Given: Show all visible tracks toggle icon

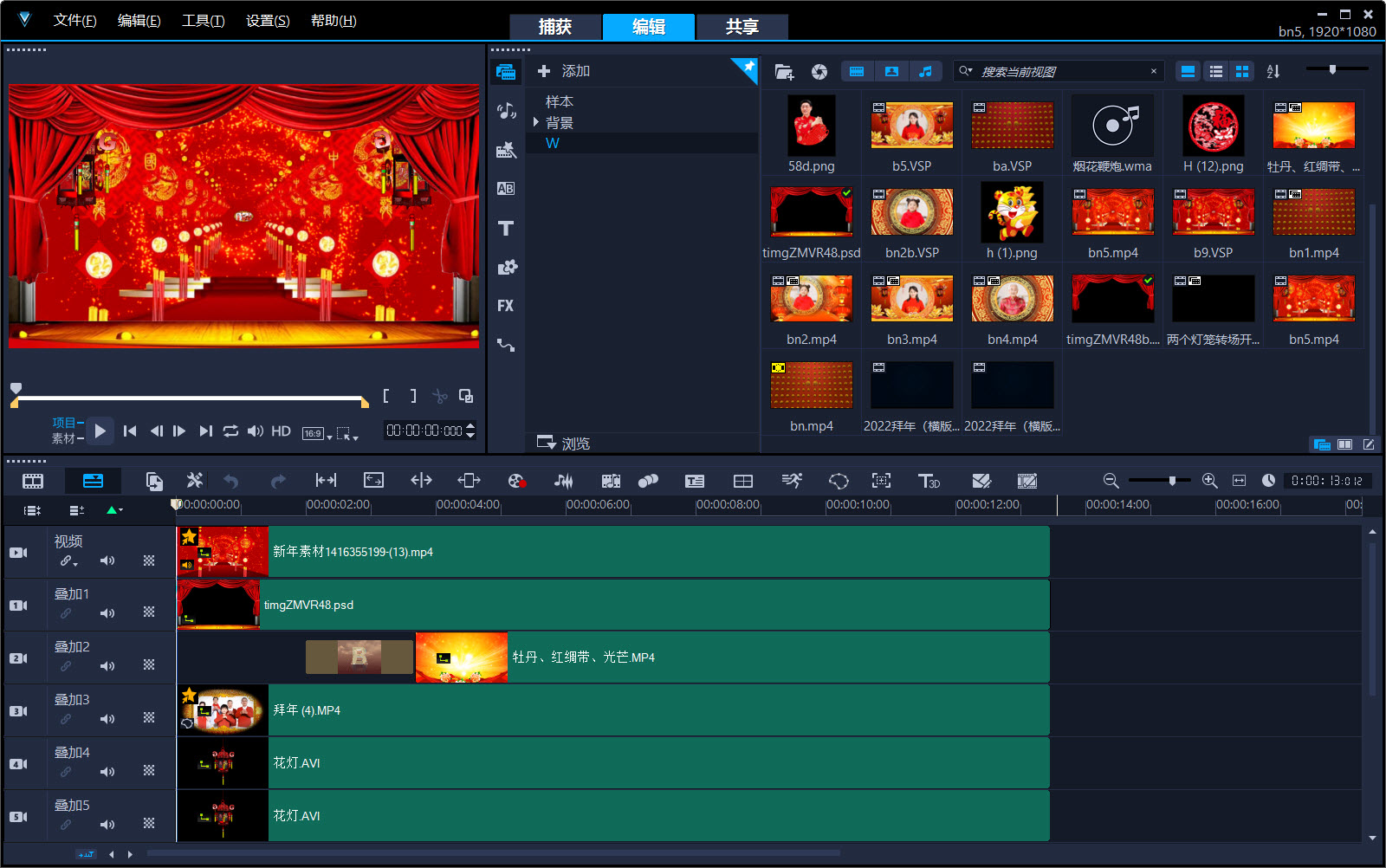Looking at the screenshot, I should [33, 510].
